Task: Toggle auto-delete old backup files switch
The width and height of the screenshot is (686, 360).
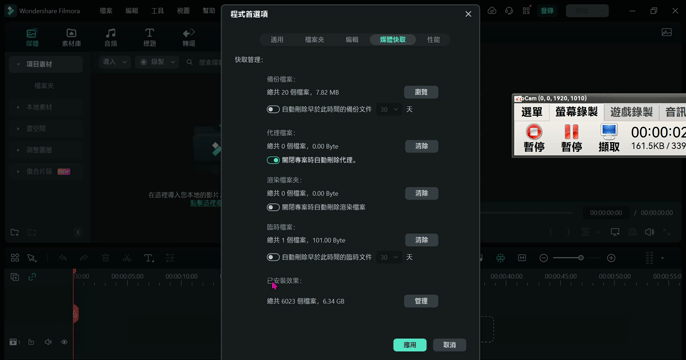Action: tap(273, 109)
